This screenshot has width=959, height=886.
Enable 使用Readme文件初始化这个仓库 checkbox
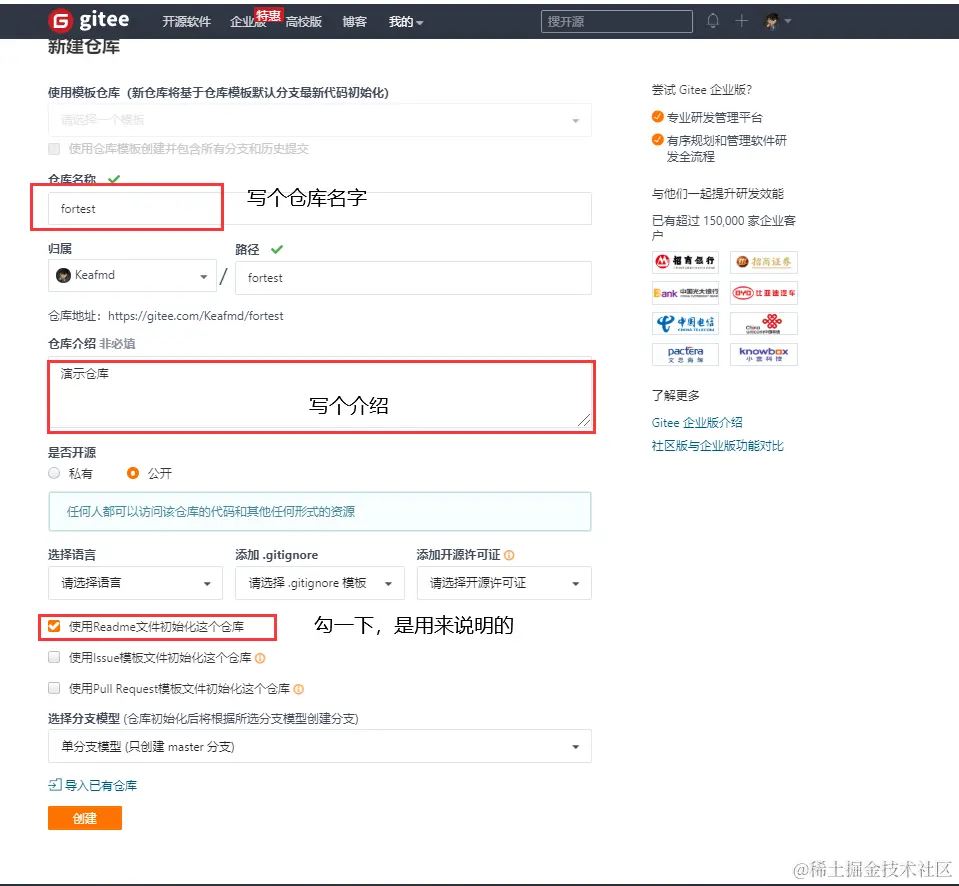54,626
